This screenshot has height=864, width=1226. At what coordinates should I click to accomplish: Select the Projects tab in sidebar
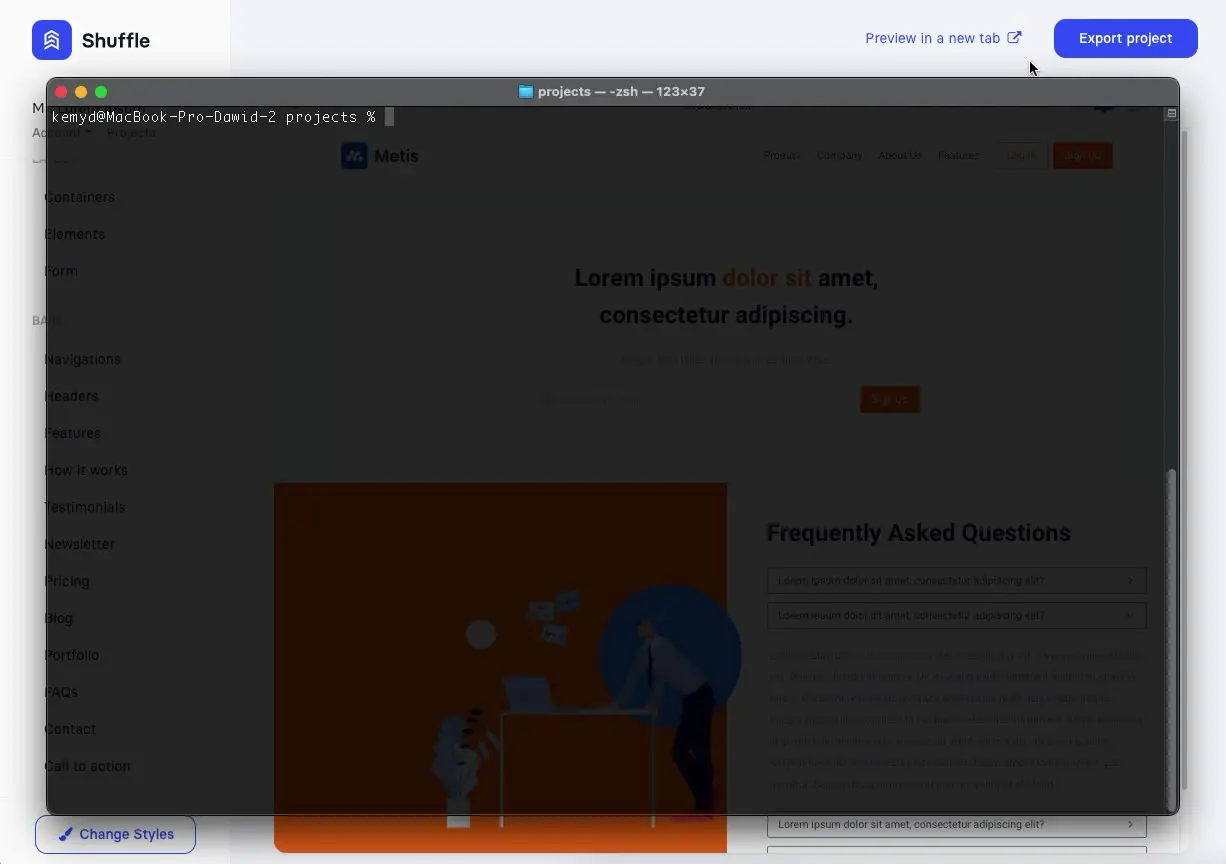pyautogui.click(x=131, y=133)
